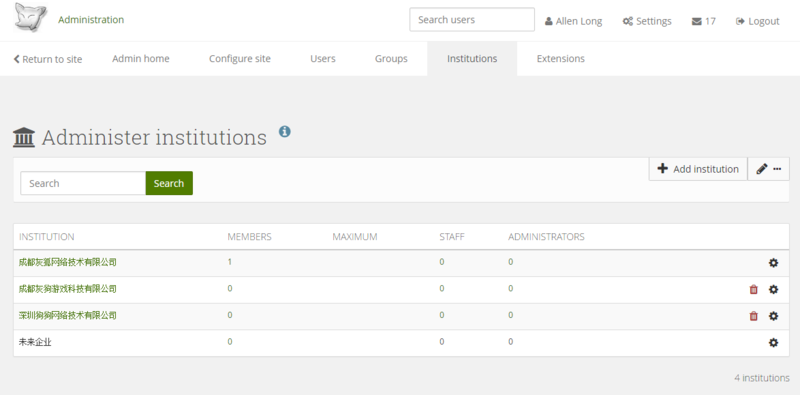Screen dimensions: 800x395
Task: Open Allen Long's profile
Action: [573, 21]
